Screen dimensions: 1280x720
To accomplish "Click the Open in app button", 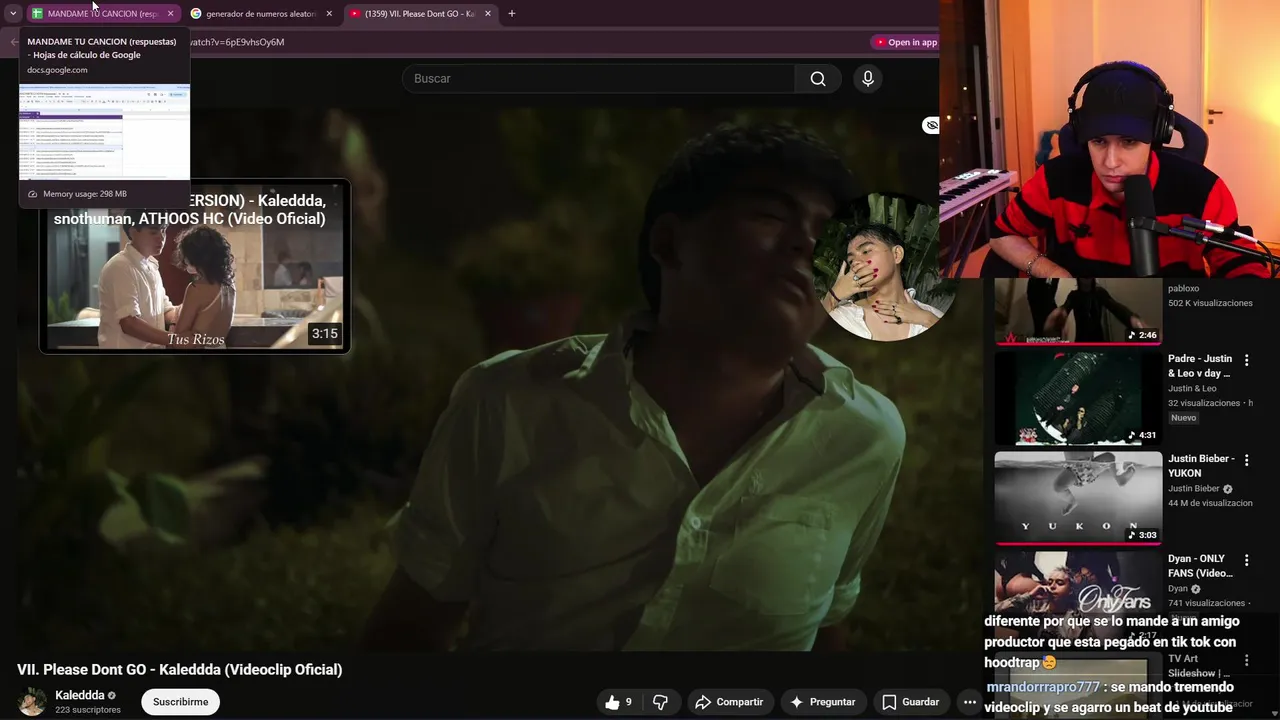I will [x=906, y=42].
